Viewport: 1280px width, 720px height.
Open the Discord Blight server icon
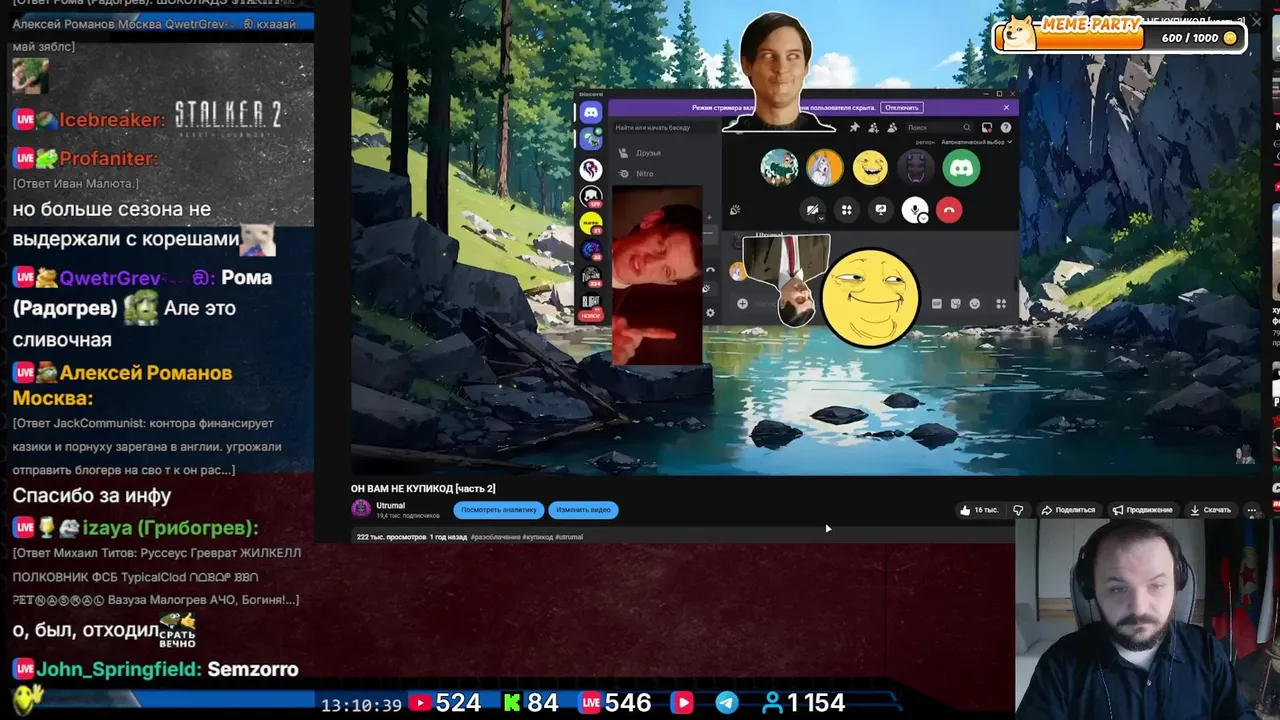pos(591,302)
